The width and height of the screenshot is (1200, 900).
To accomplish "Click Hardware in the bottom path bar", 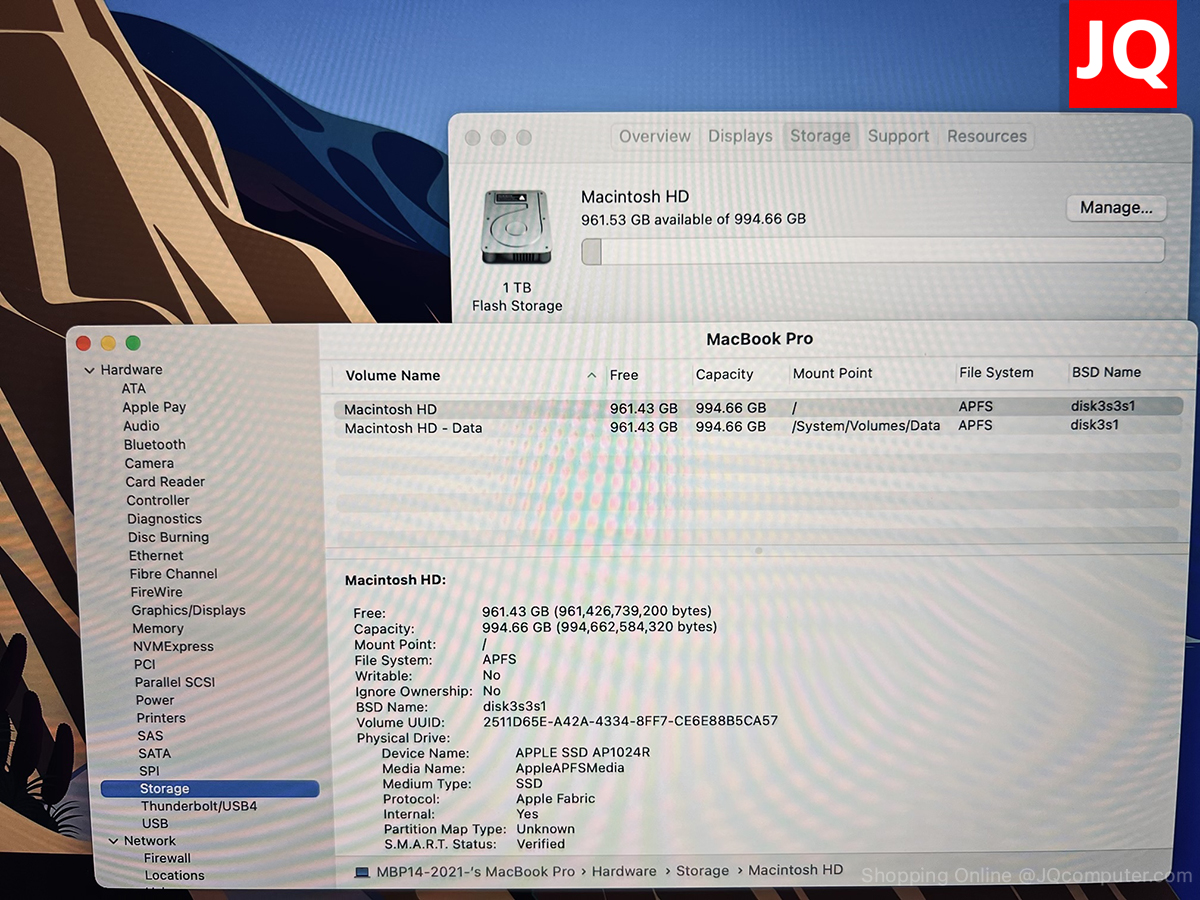I will (x=624, y=871).
